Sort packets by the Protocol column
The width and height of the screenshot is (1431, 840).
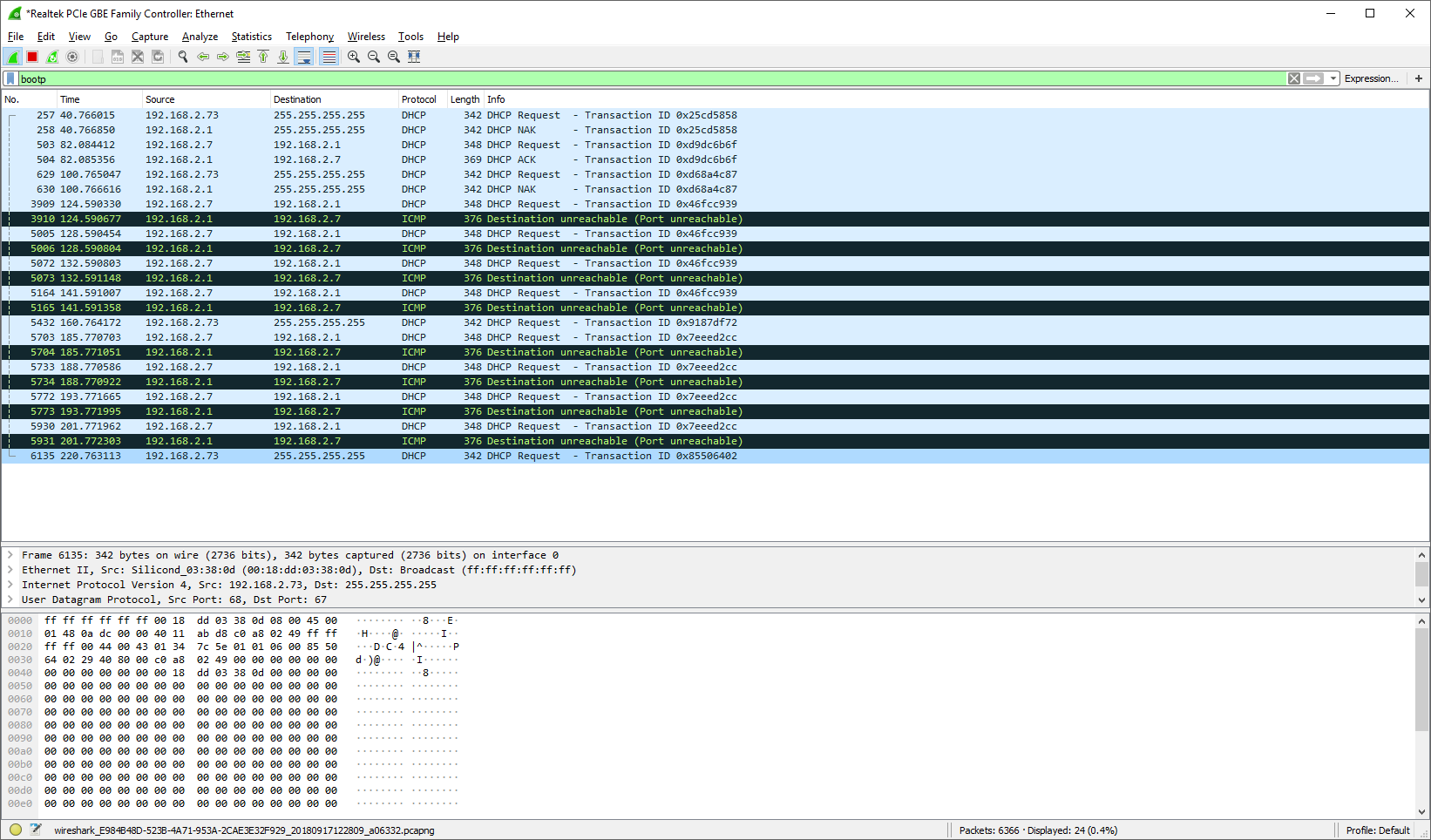click(423, 99)
